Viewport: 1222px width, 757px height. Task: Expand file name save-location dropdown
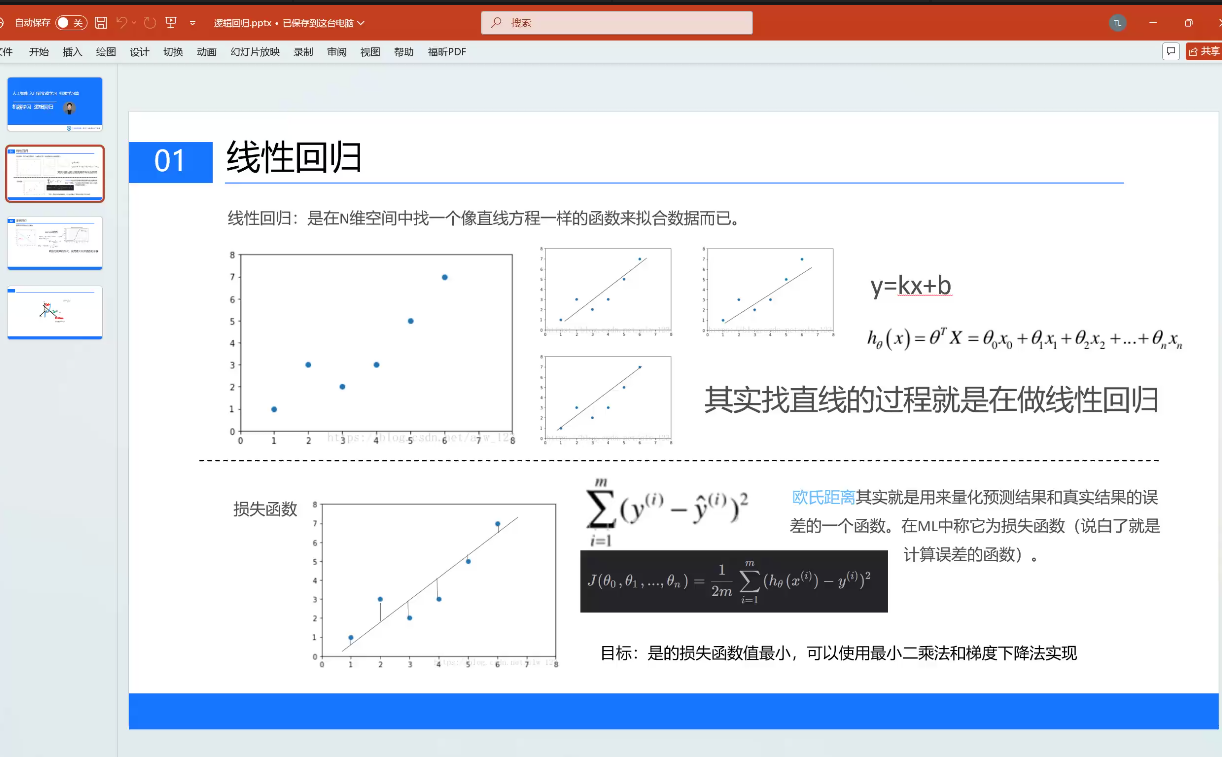tap(361, 22)
